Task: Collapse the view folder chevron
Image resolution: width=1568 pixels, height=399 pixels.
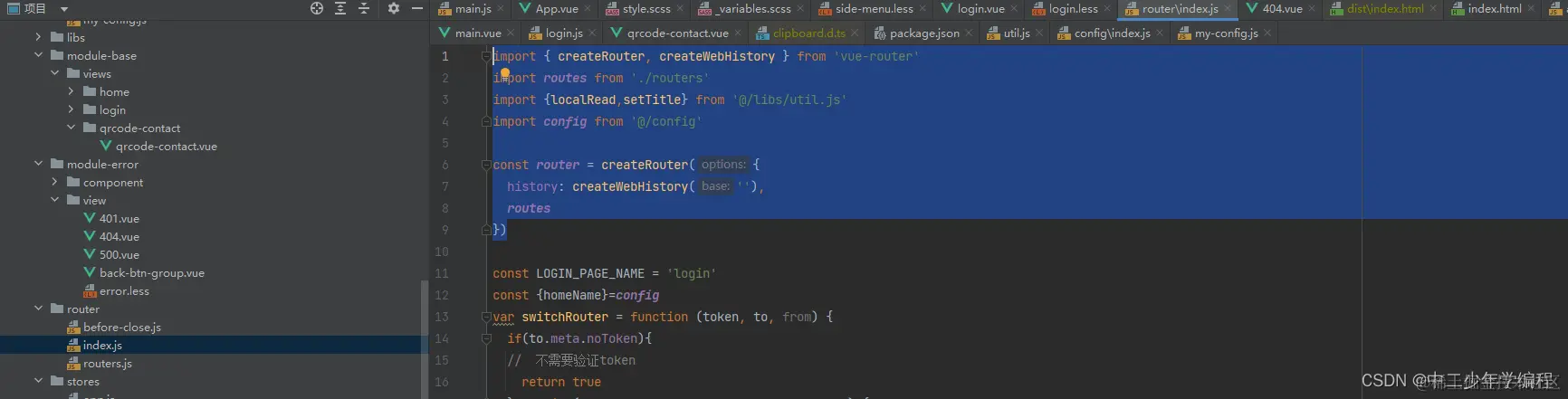Action: coord(54,200)
